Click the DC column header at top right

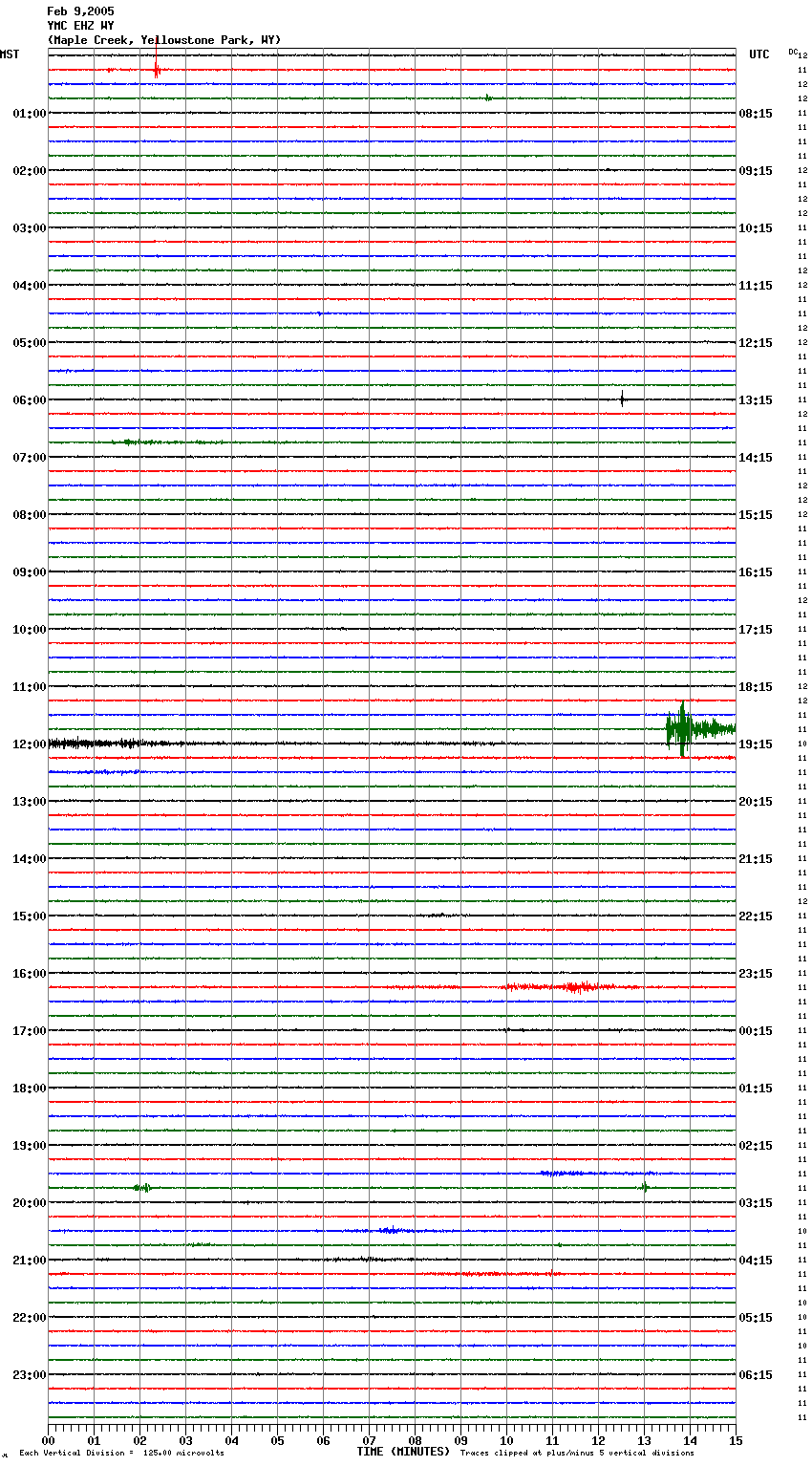pos(793,52)
